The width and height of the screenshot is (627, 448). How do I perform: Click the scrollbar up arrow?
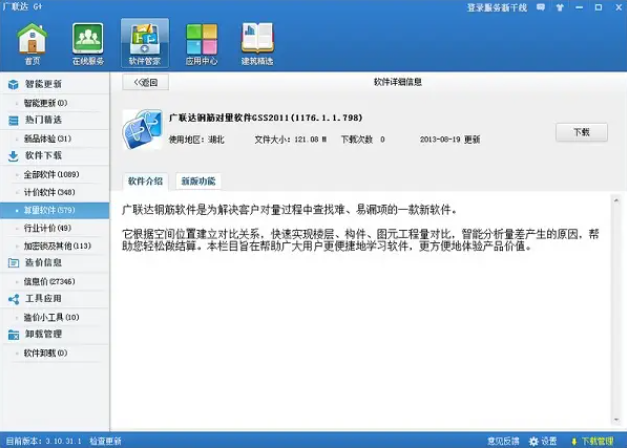pyautogui.click(x=615, y=200)
